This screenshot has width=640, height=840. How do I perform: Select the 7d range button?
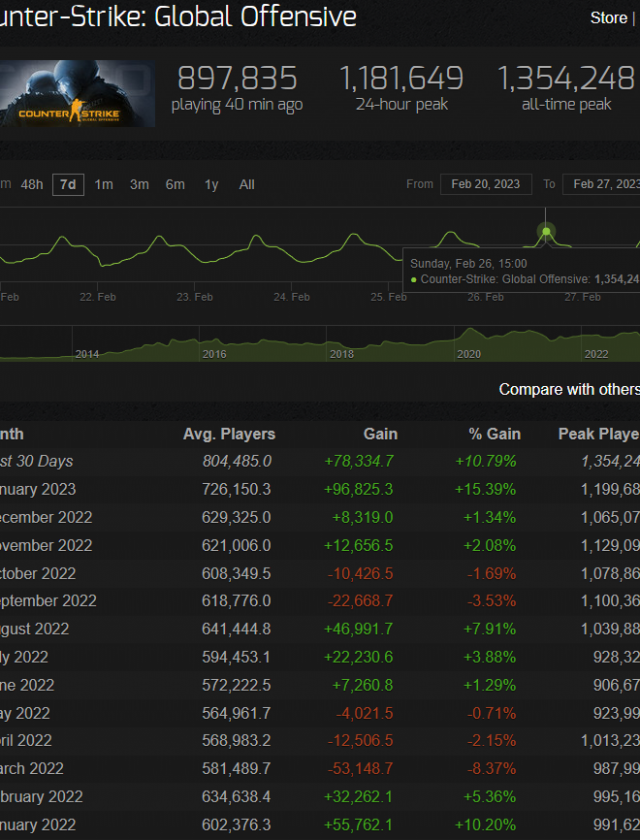pyautogui.click(x=68, y=184)
